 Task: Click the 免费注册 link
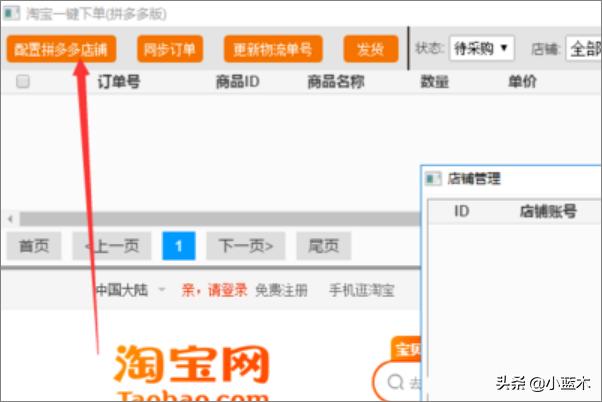pos(281,290)
